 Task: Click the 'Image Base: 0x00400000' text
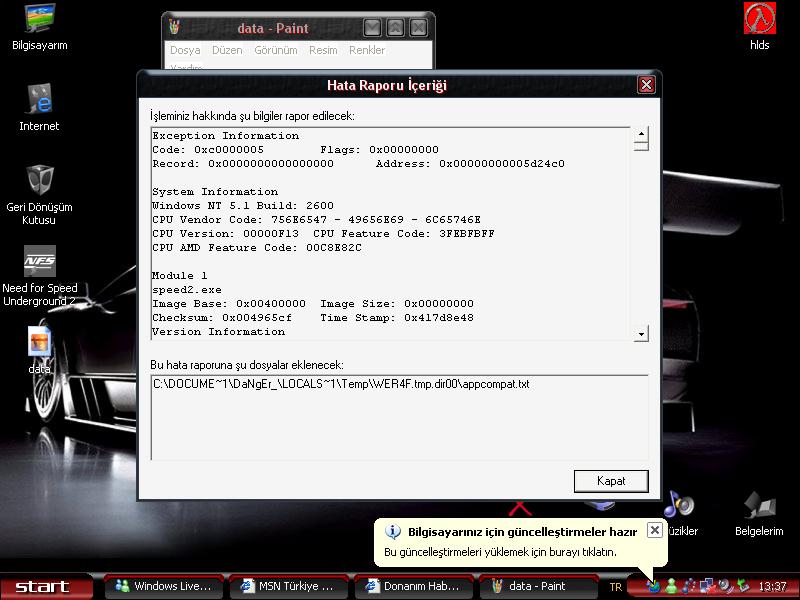click(229, 304)
